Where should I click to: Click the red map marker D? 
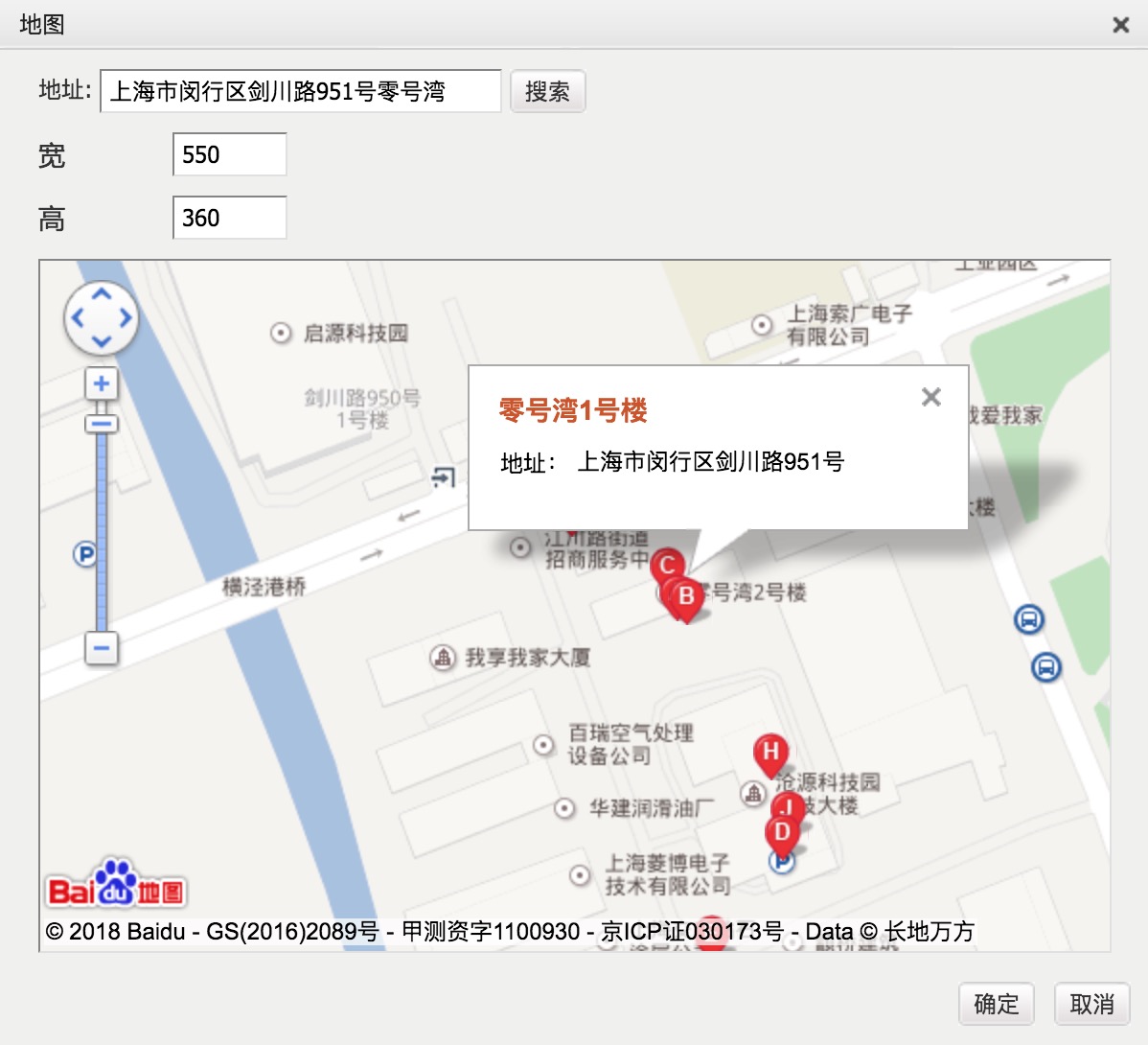[782, 832]
